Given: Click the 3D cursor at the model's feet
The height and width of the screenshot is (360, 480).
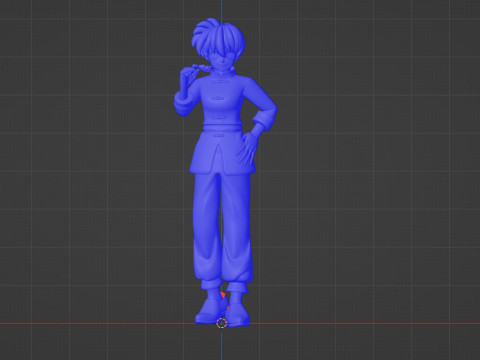Looking at the screenshot, I should 222,323.
